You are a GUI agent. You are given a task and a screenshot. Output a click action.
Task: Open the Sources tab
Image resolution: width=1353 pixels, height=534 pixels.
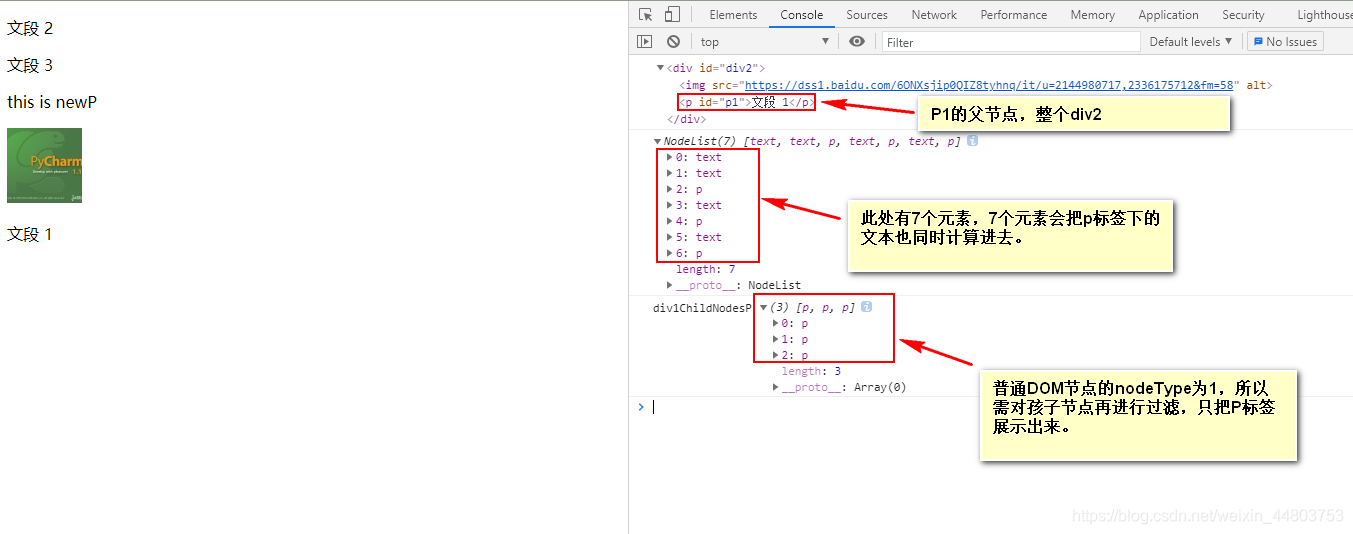coord(867,14)
